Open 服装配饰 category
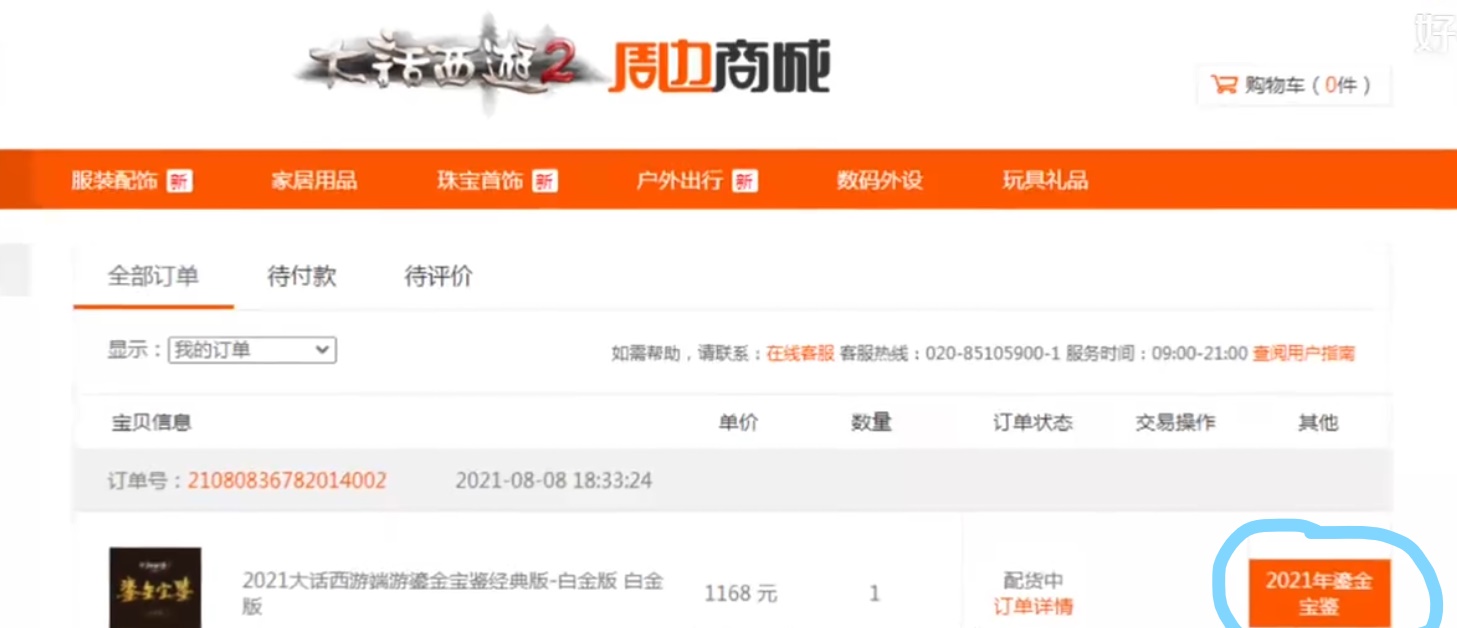The height and width of the screenshot is (628, 1457). point(114,181)
